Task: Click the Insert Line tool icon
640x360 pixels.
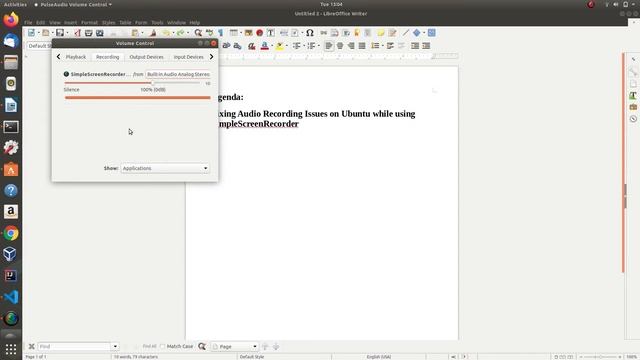Action: point(405,33)
